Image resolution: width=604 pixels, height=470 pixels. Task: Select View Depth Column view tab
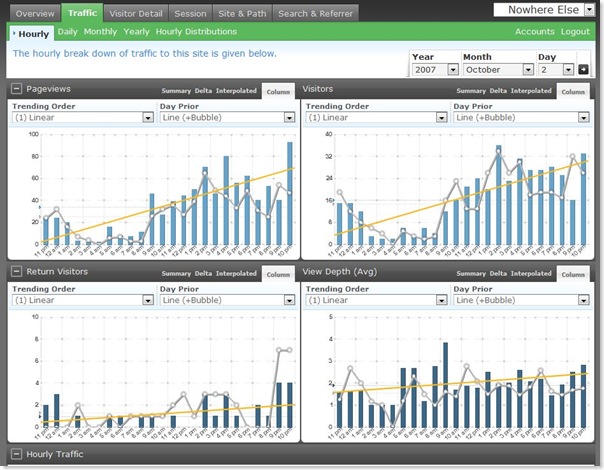[x=573, y=274]
